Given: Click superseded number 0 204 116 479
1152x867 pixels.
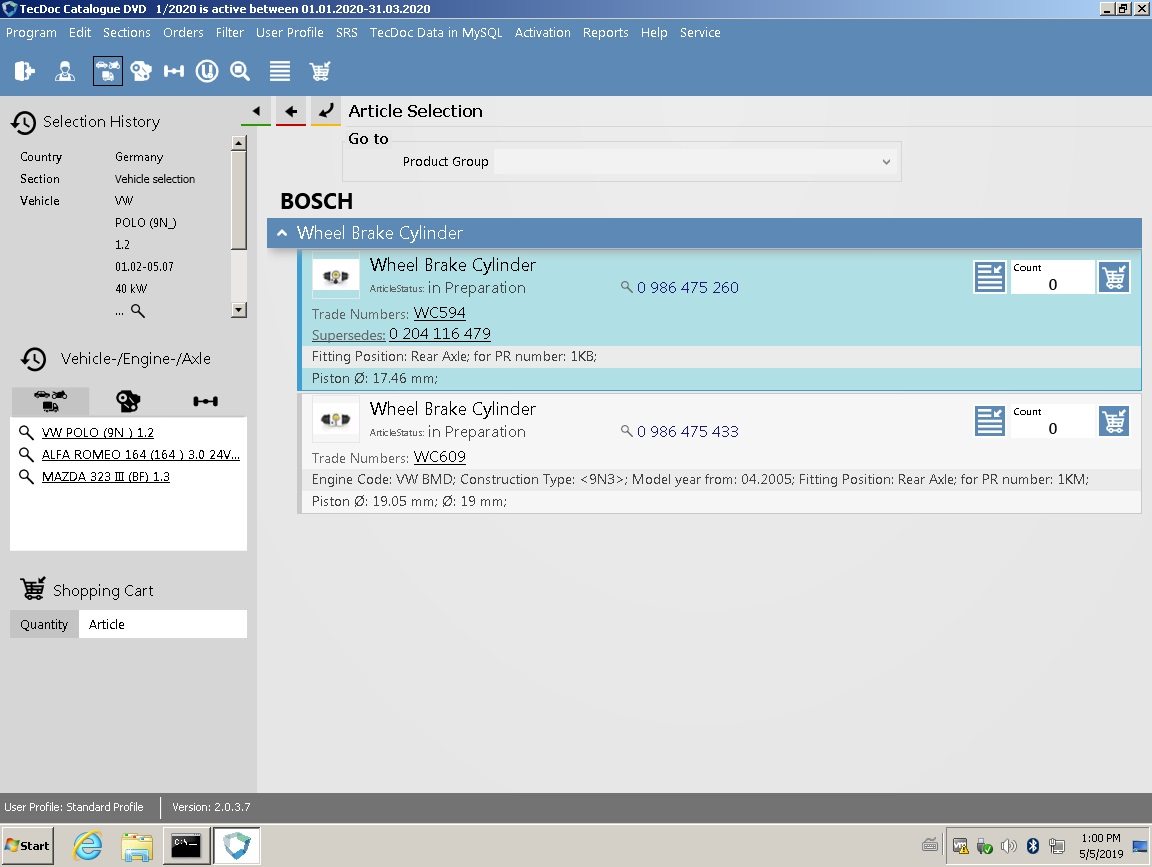Looking at the screenshot, I should tap(439, 334).
